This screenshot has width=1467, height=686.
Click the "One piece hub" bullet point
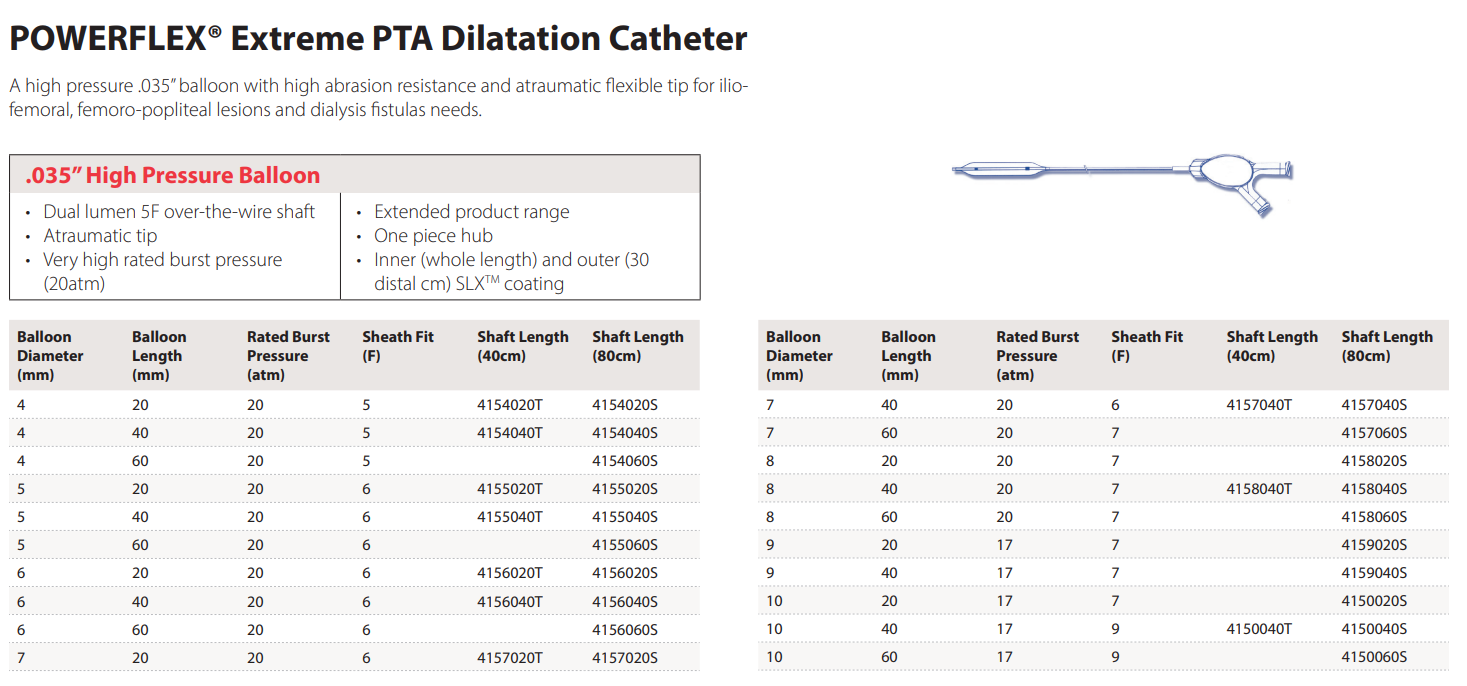[433, 236]
